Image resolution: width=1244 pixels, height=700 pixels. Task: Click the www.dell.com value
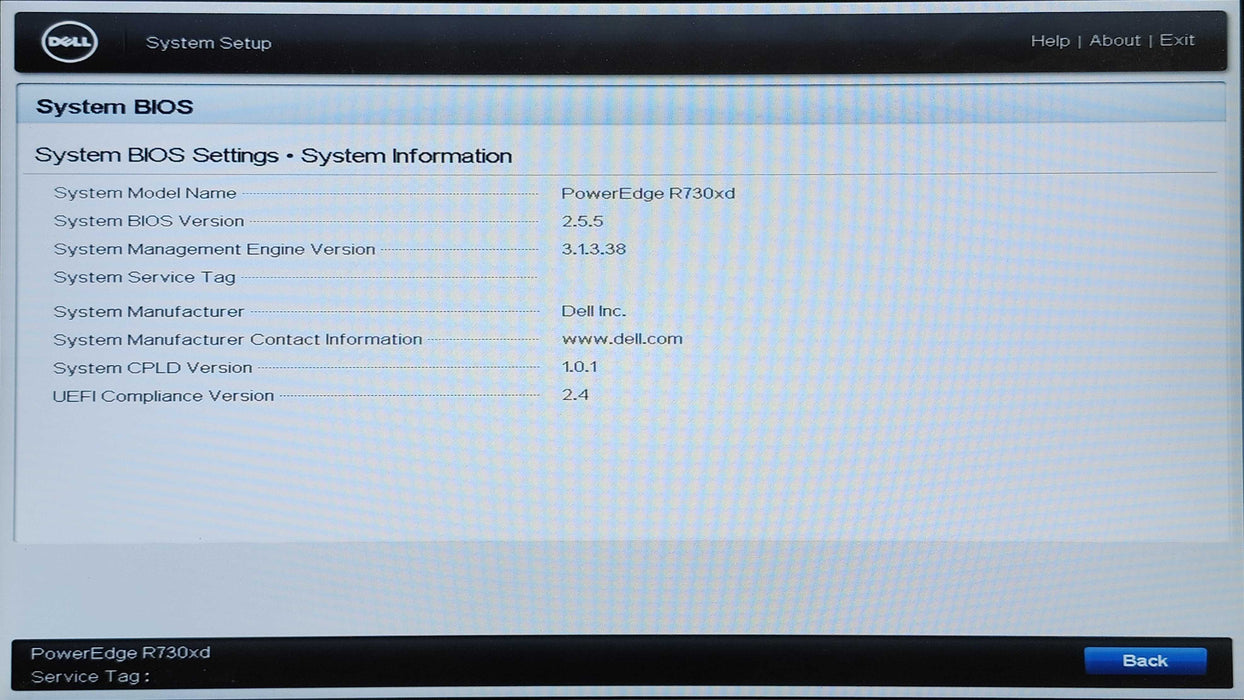[622, 339]
